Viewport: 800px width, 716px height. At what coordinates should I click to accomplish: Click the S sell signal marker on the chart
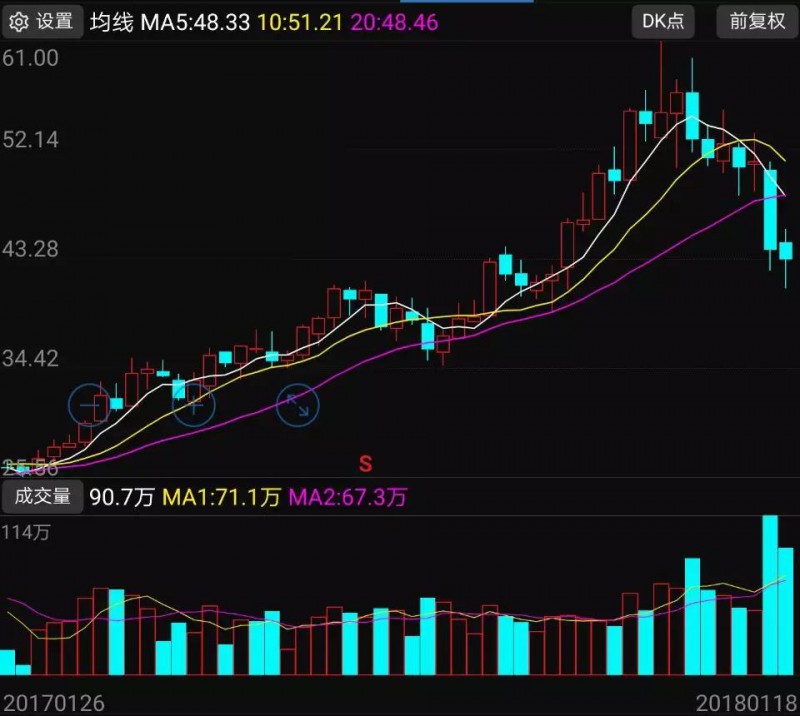(365, 462)
